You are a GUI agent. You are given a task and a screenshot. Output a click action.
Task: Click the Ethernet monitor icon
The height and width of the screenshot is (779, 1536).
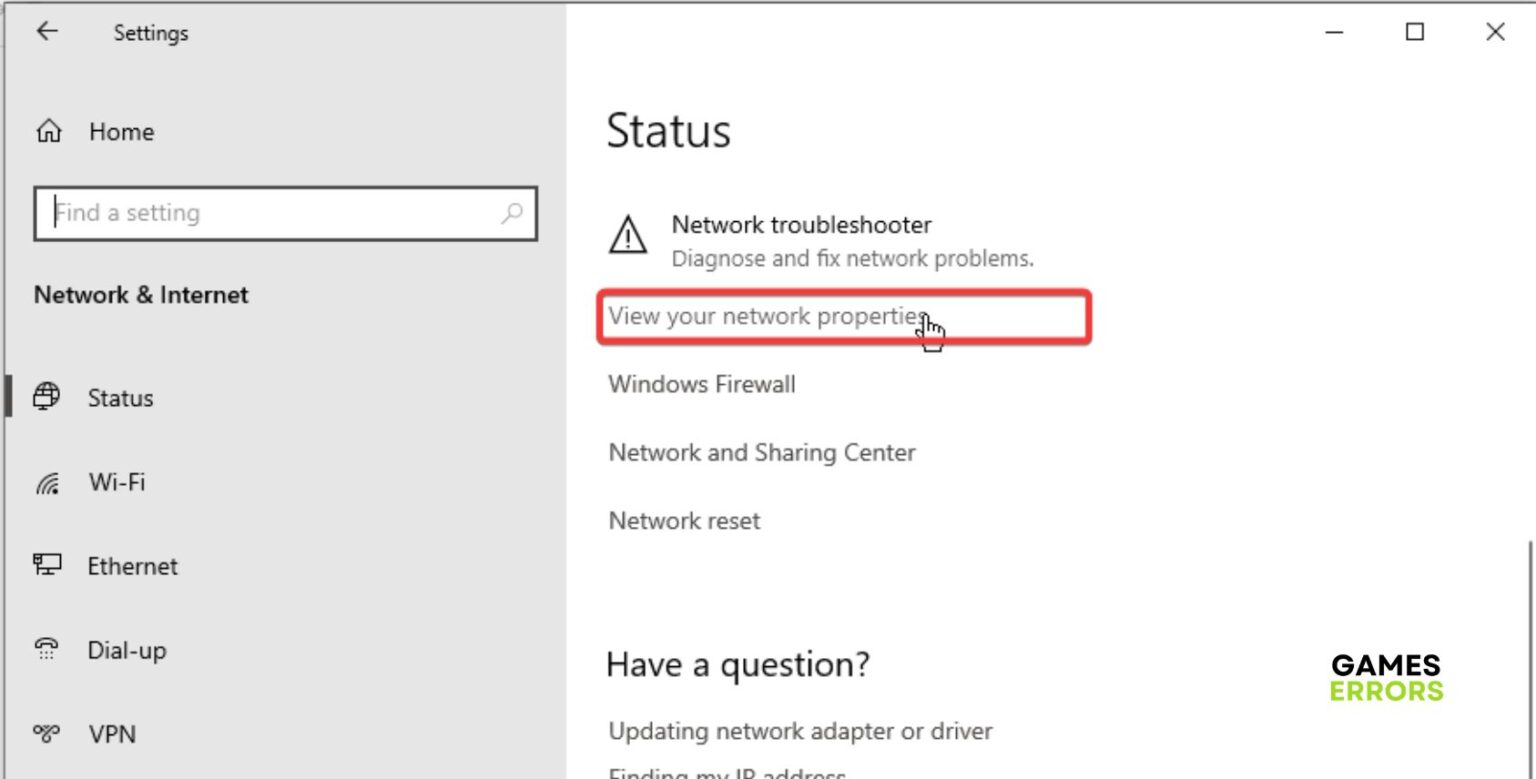click(x=47, y=565)
